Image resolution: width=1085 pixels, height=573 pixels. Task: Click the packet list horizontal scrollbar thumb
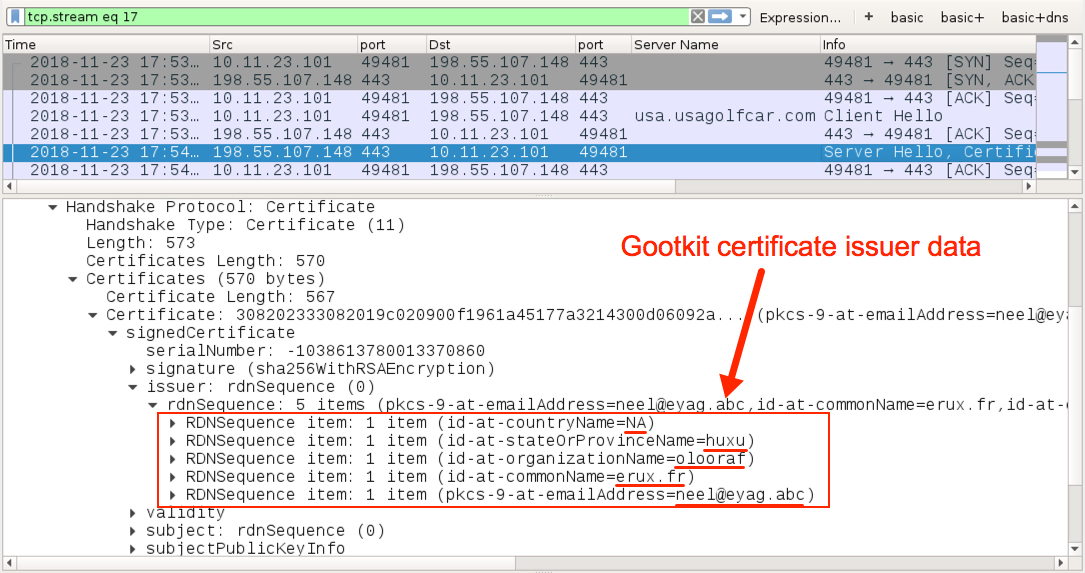click(346, 186)
